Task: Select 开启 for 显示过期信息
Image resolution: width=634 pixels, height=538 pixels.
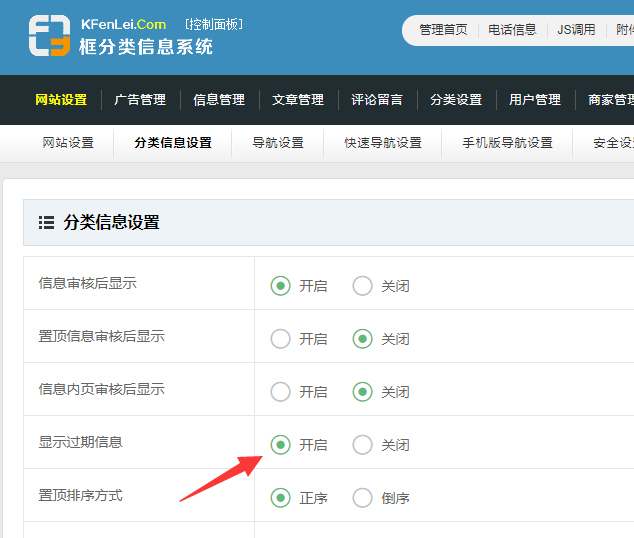Action: (281, 445)
